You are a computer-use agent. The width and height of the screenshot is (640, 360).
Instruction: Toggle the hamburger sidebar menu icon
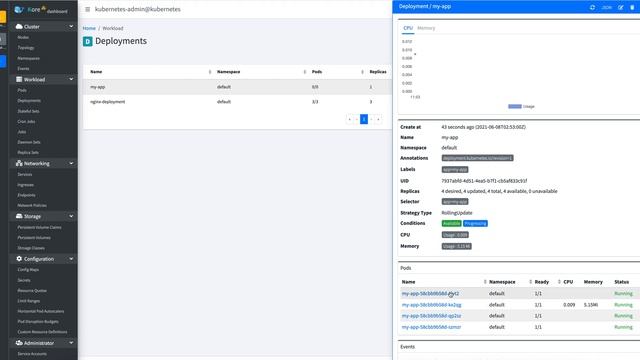(x=87, y=9)
